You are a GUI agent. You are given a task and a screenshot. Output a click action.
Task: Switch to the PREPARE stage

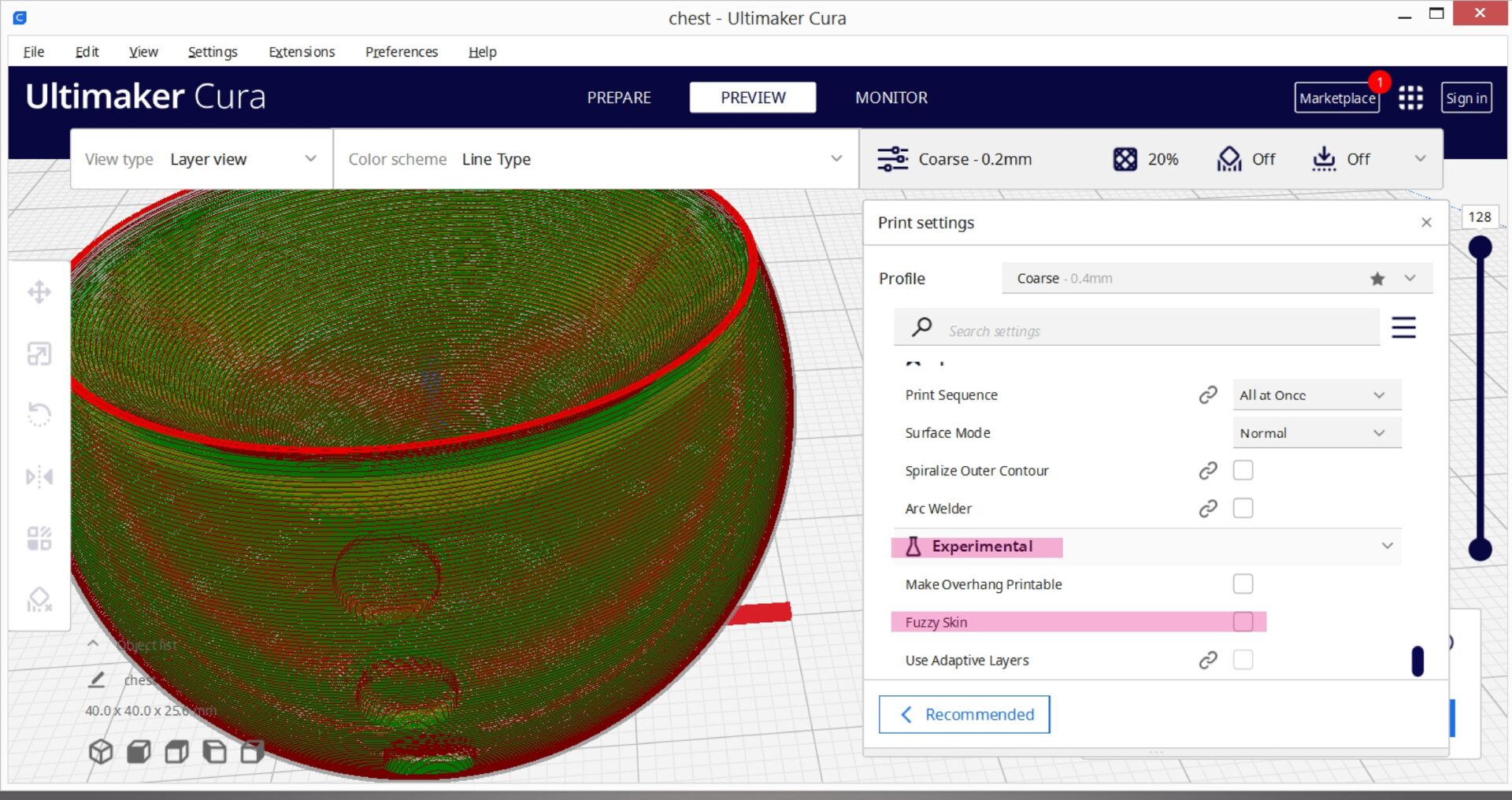point(619,98)
